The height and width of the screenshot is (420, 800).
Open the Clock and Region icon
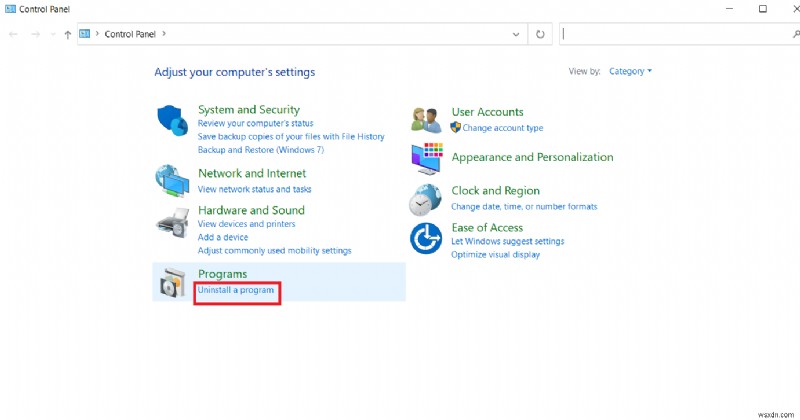[x=425, y=200]
